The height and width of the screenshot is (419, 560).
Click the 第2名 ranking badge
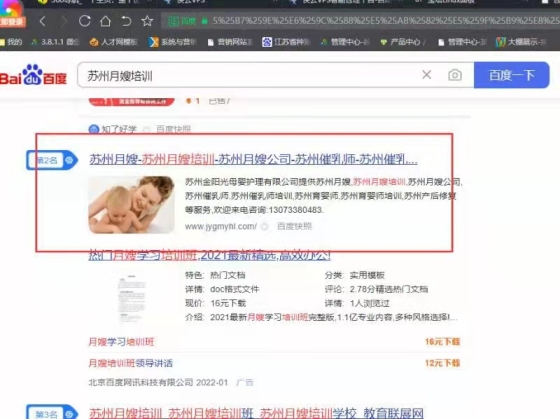pos(52,160)
